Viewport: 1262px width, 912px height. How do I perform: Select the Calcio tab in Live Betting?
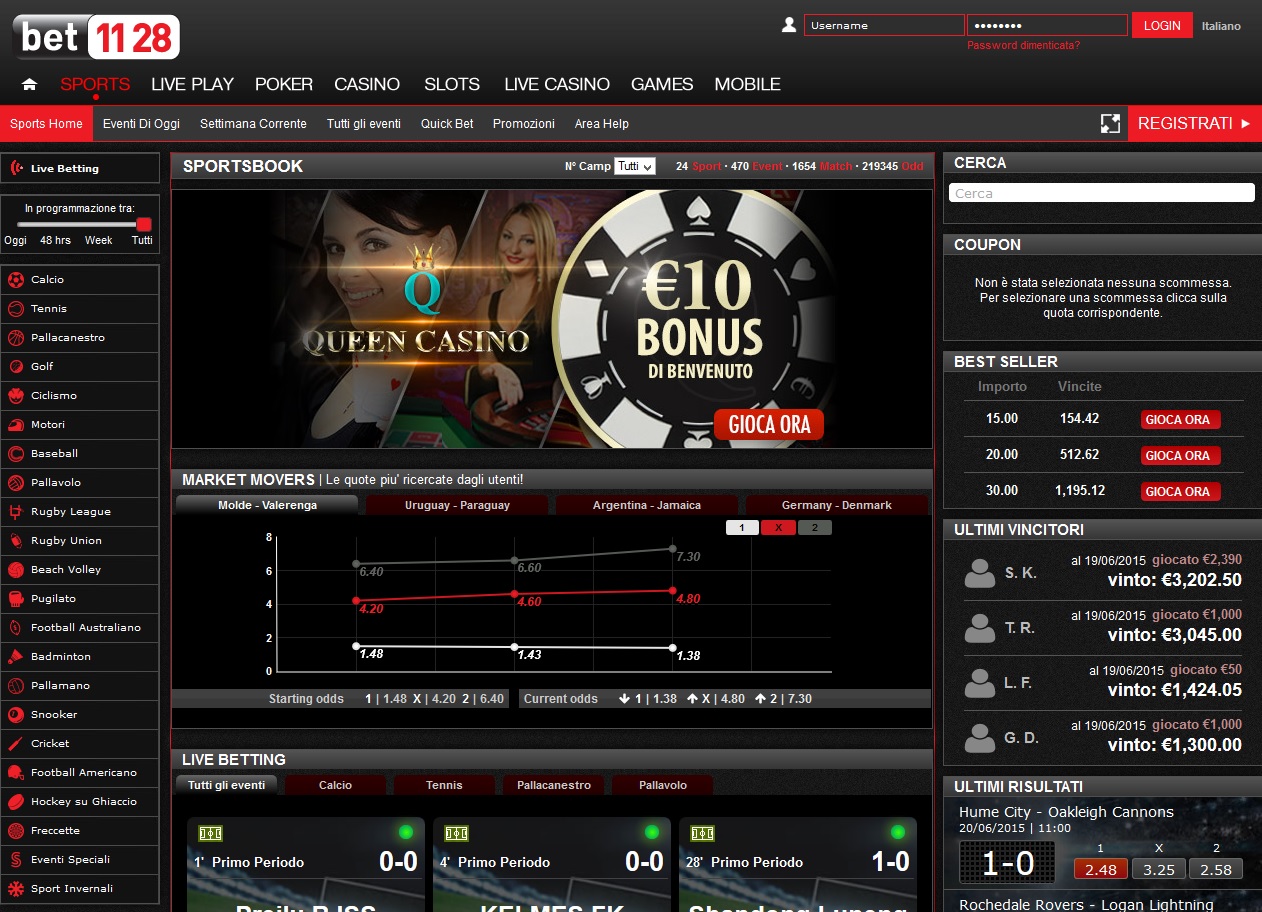tap(335, 785)
